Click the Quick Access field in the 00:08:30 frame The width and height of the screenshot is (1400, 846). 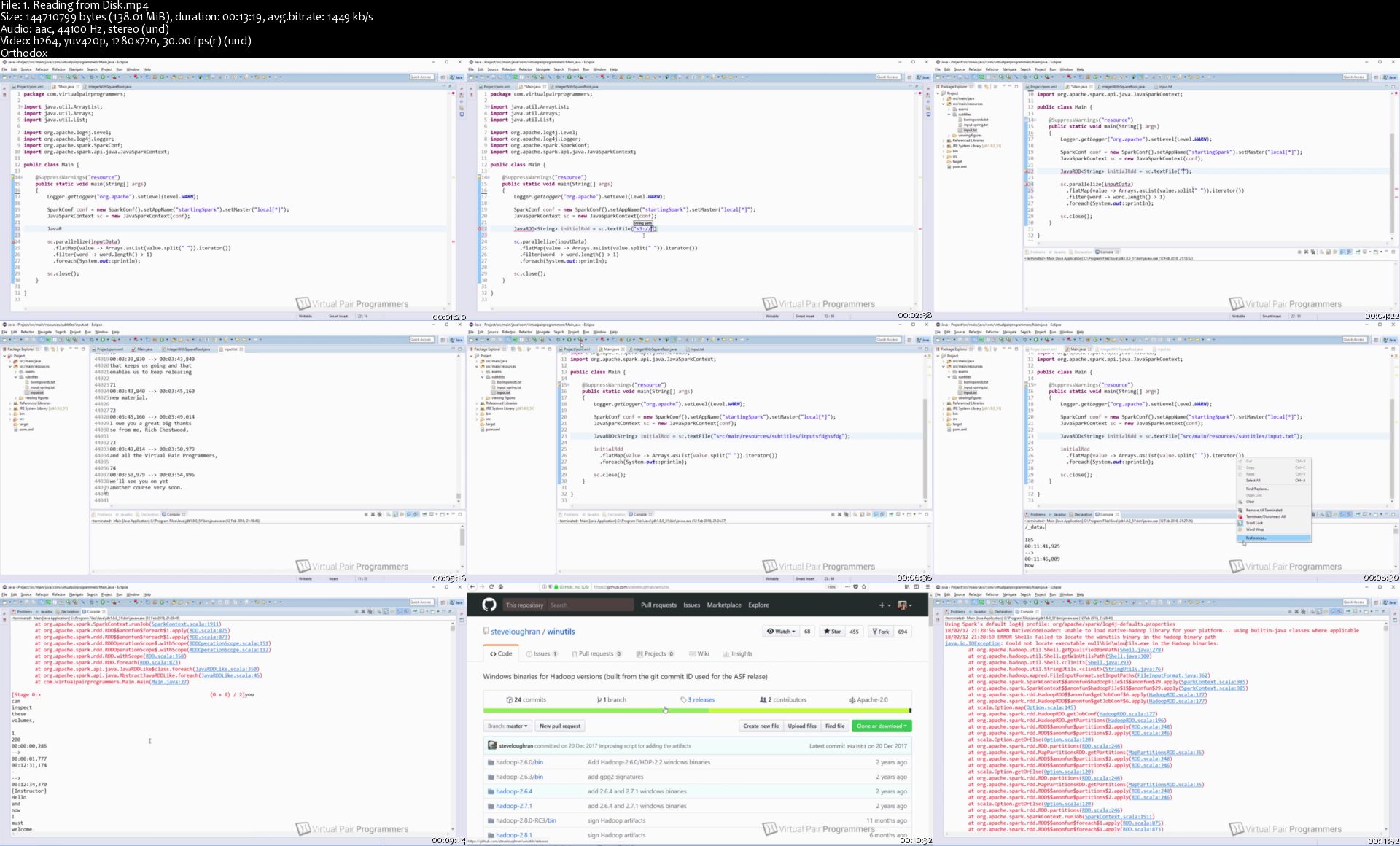(x=1354, y=339)
